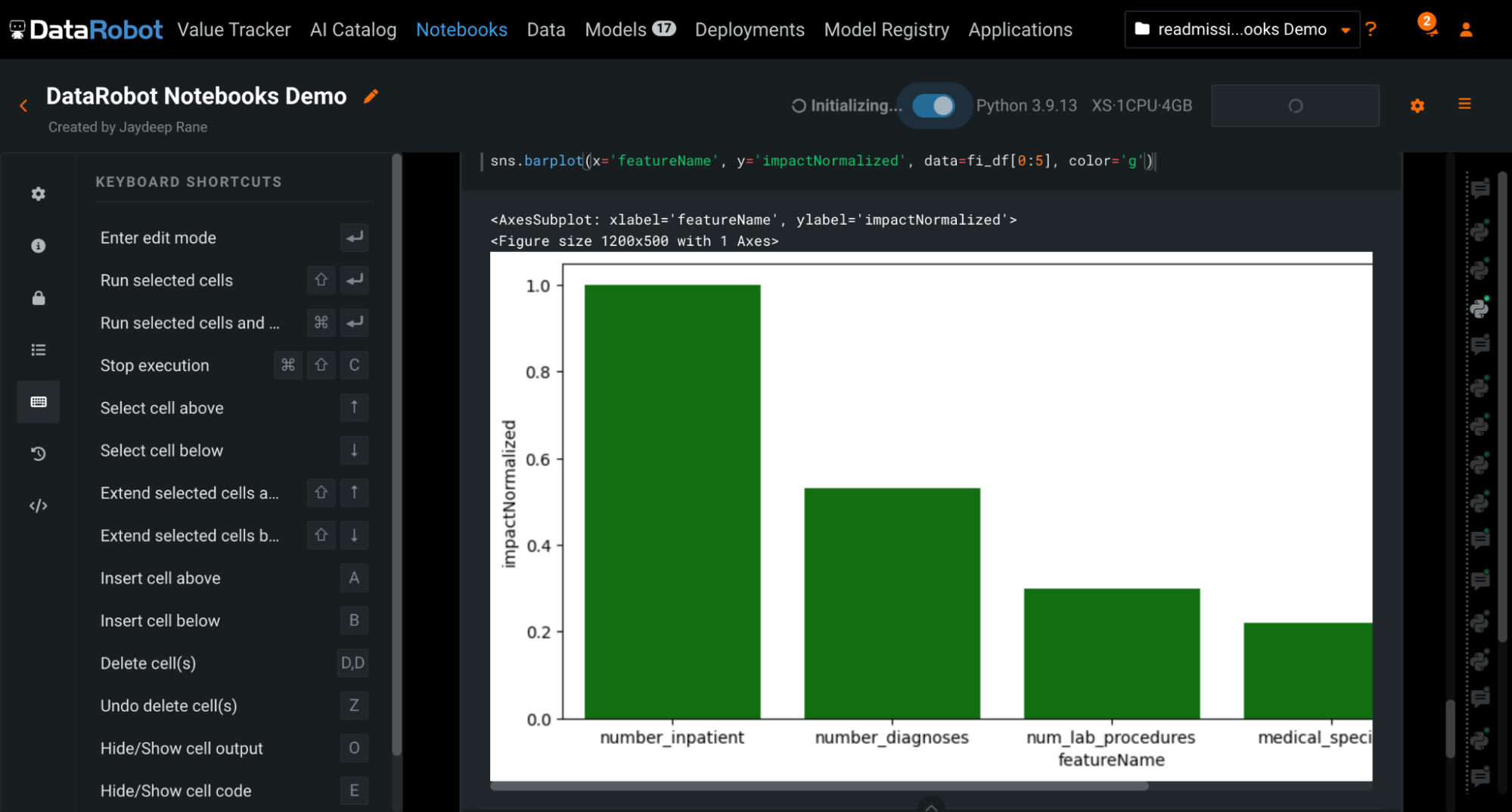The width and height of the screenshot is (1512, 812).
Task: Open the hamburger menu at top right
Action: point(1464,105)
